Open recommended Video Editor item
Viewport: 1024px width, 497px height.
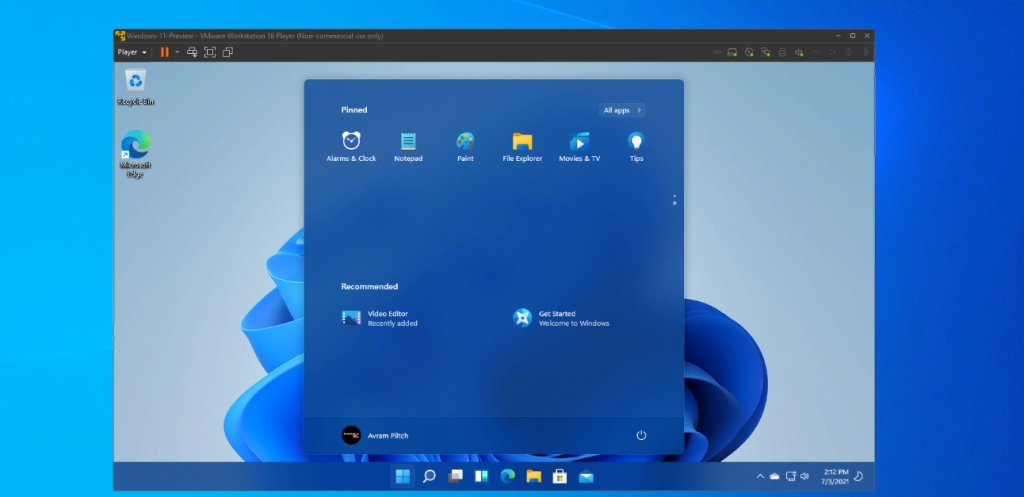[379, 318]
